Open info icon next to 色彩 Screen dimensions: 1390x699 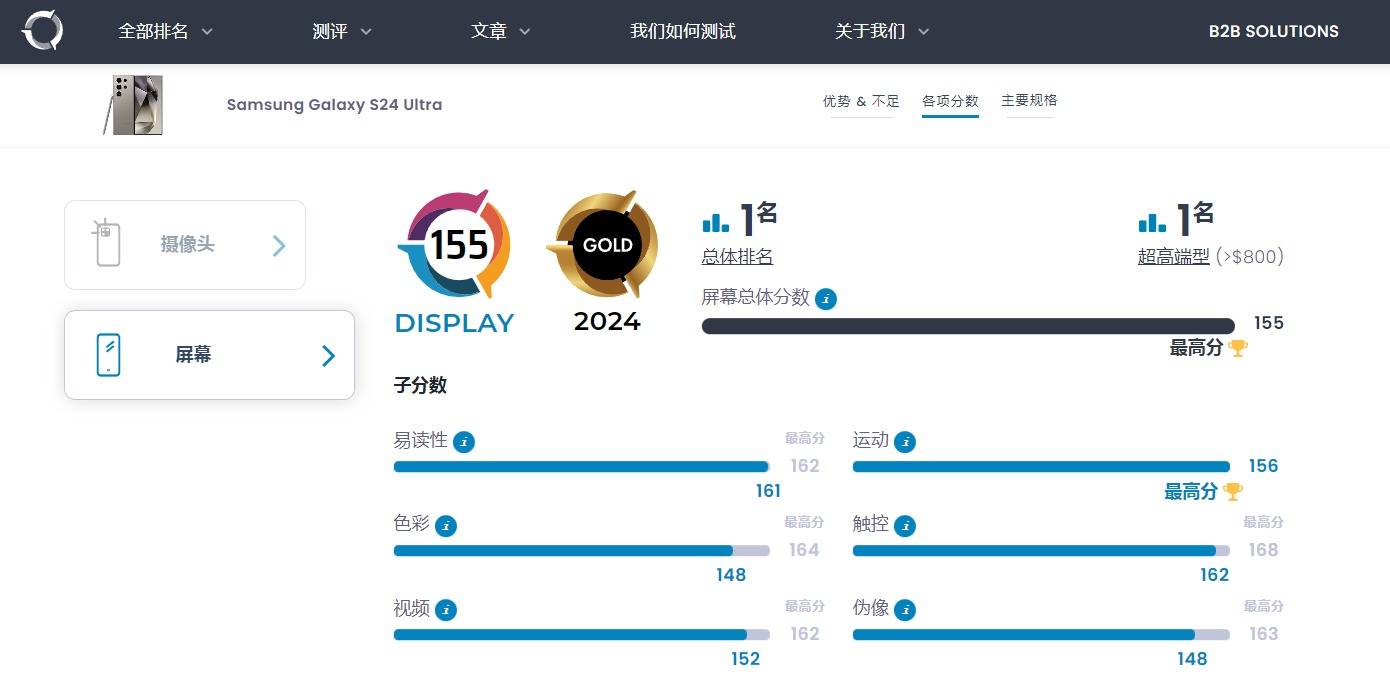pos(446,526)
